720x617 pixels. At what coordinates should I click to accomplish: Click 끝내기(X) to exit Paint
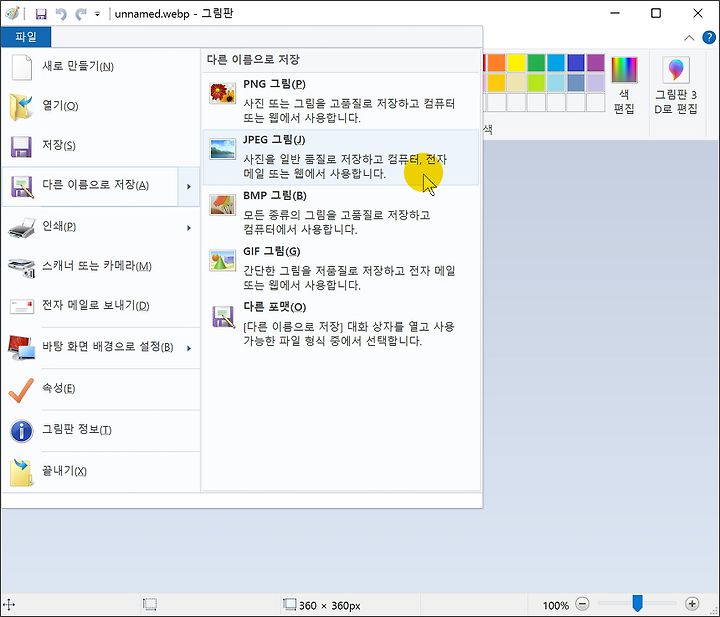coord(101,472)
